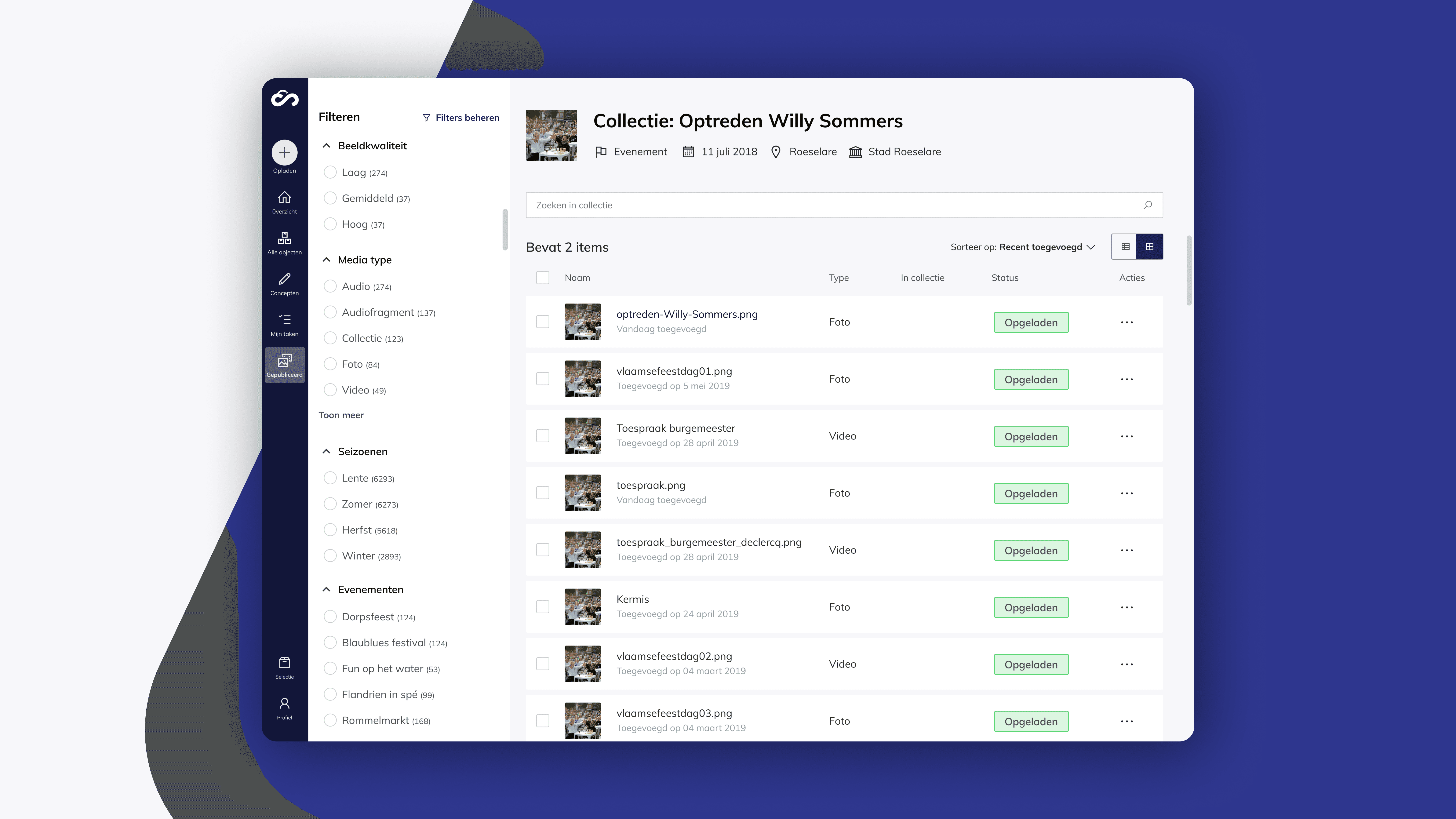Select the Foto media type filter

click(x=330, y=364)
